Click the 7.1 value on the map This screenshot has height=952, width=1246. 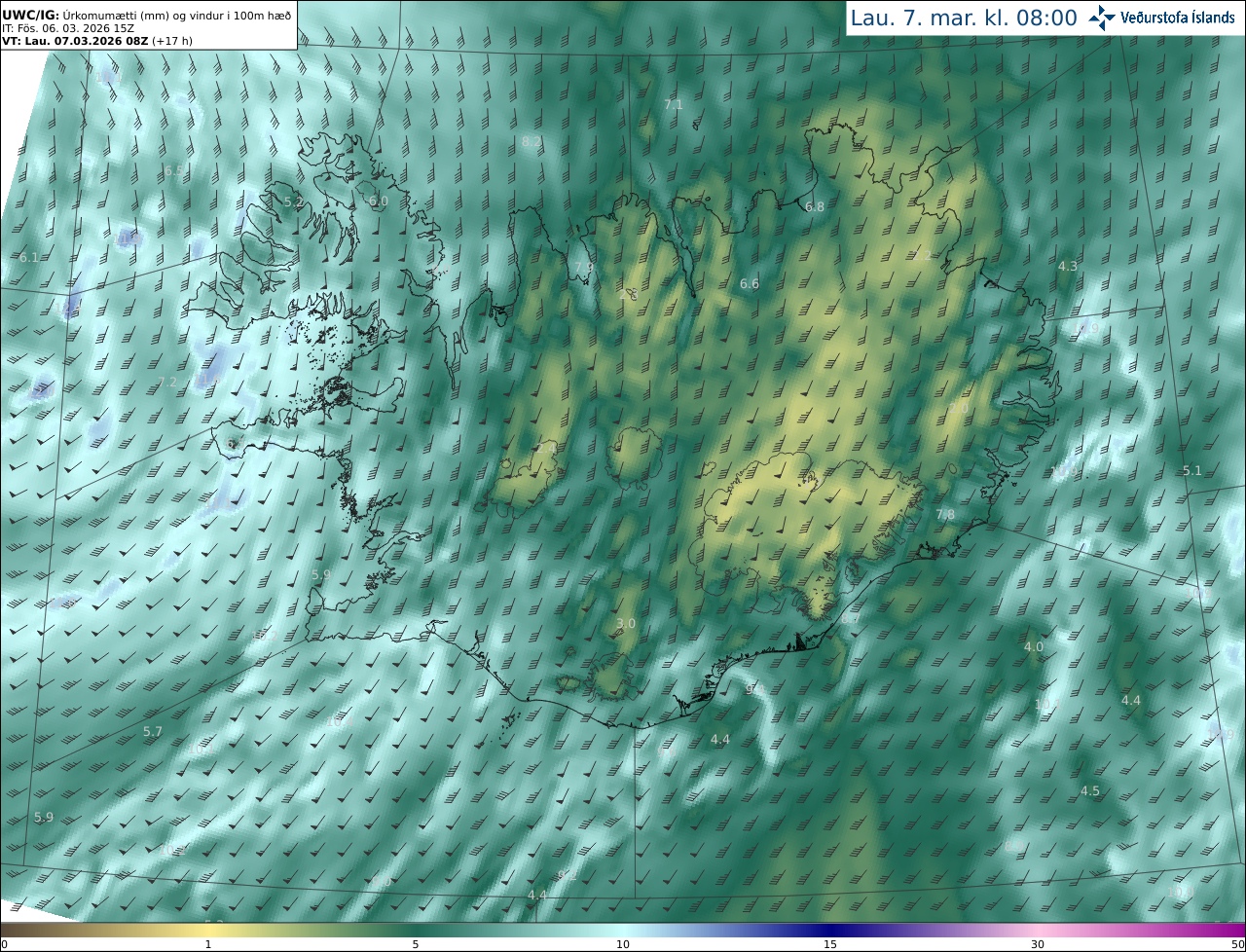coord(673,104)
